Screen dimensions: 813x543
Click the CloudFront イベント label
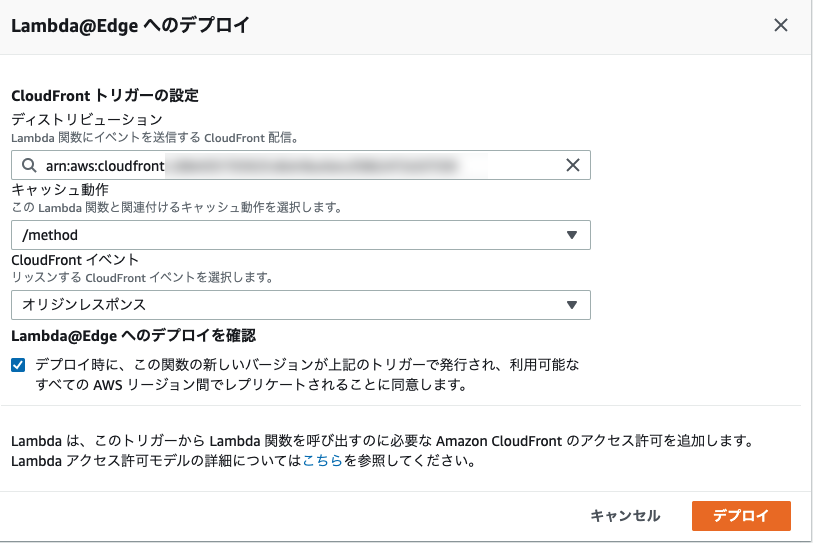tap(75, 260)
